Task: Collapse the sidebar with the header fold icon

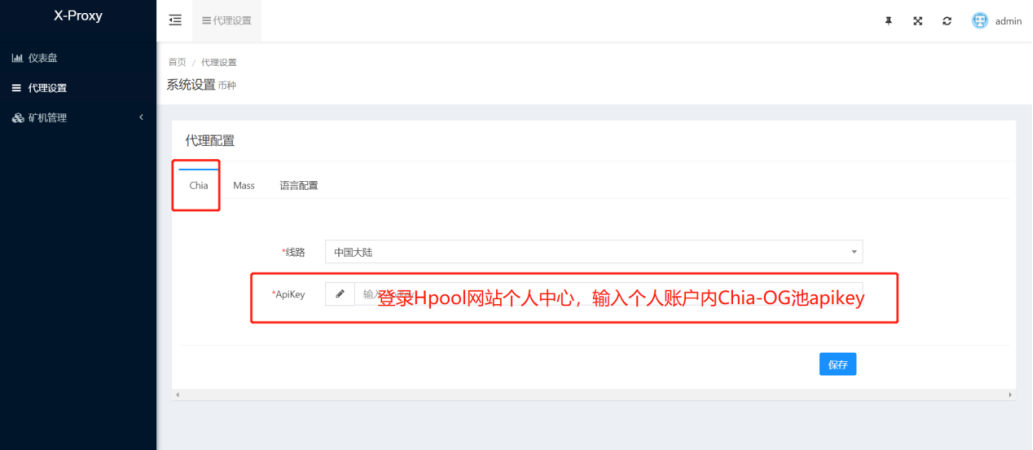Action: tap(175, 20)
